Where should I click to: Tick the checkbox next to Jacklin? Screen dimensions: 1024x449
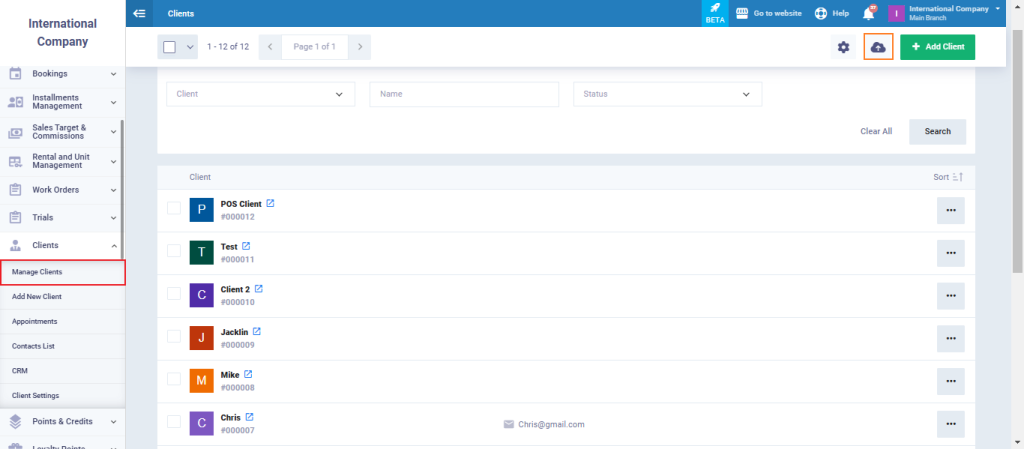coord(174,336)
